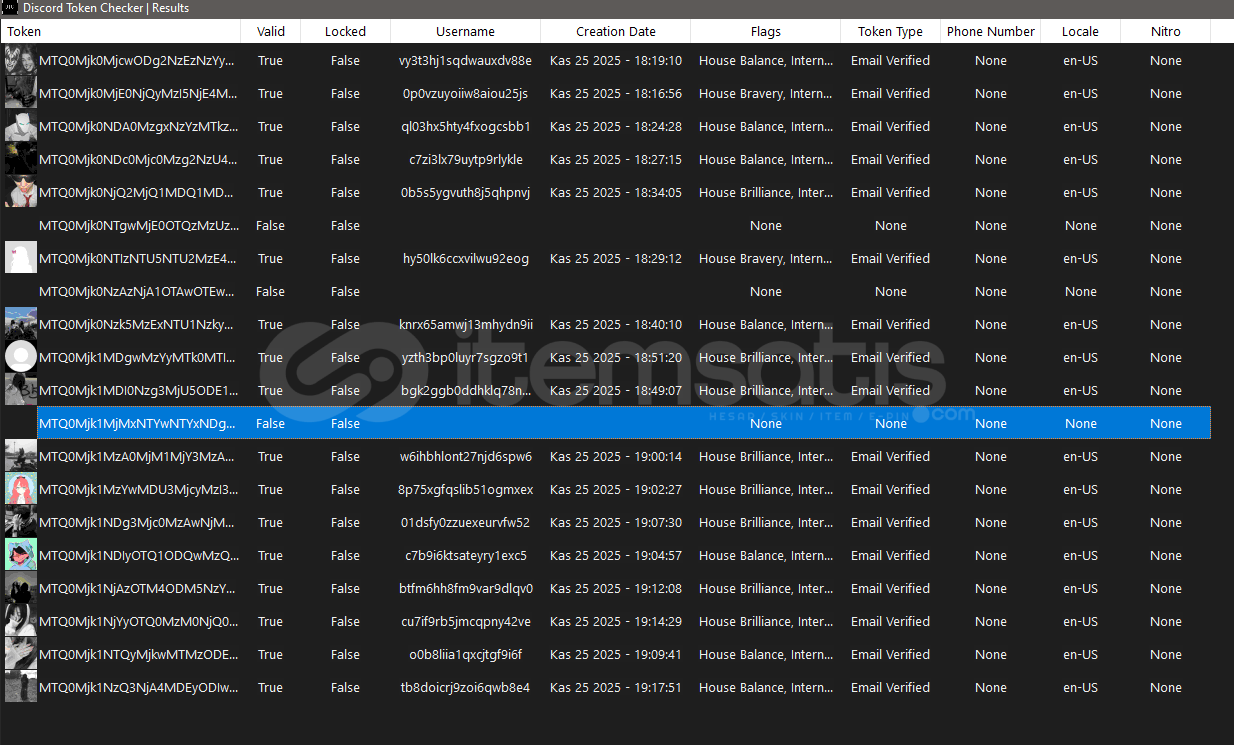
Task: Click the highlighted blue invalid row
Action: pos(600,424)
